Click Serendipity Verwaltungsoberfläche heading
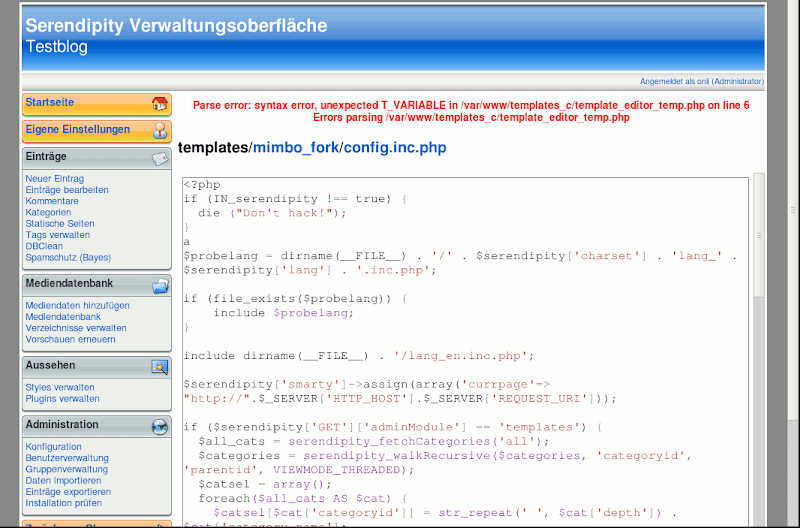The height and width of the screenshot is (528, 800). (x=176, y=26)
